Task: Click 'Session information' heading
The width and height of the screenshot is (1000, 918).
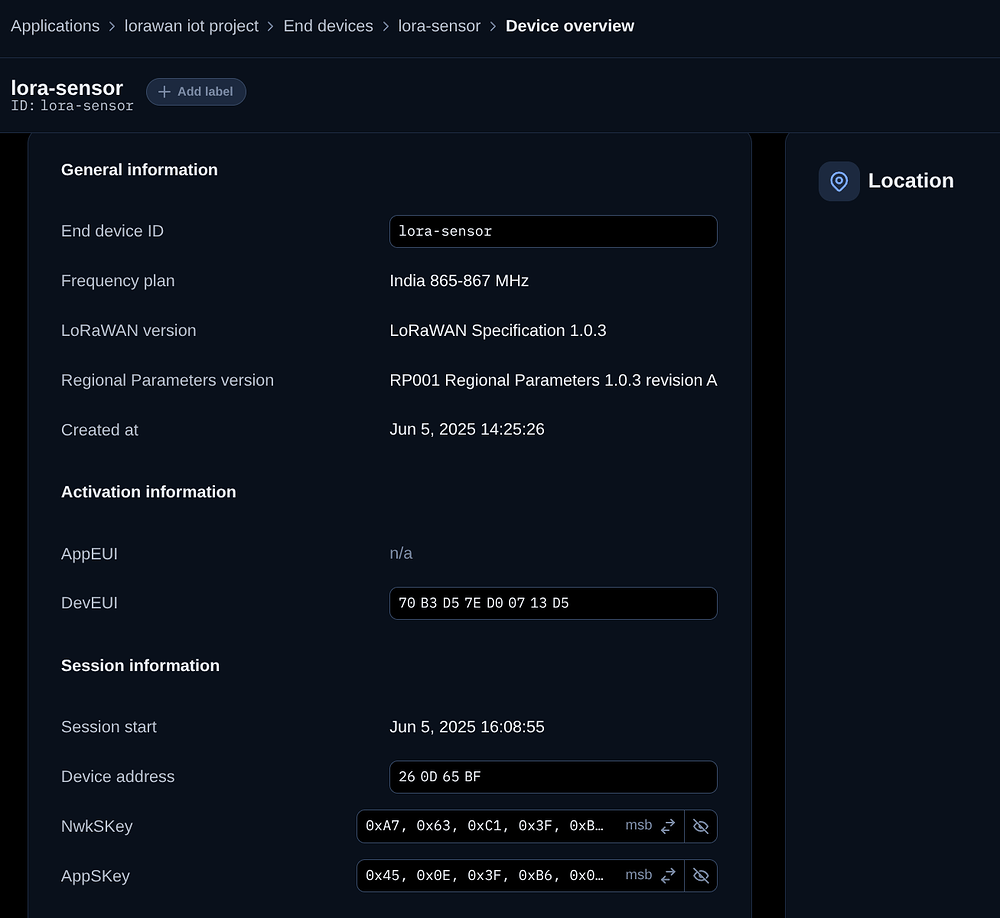Action: click(x=140, y=665)
